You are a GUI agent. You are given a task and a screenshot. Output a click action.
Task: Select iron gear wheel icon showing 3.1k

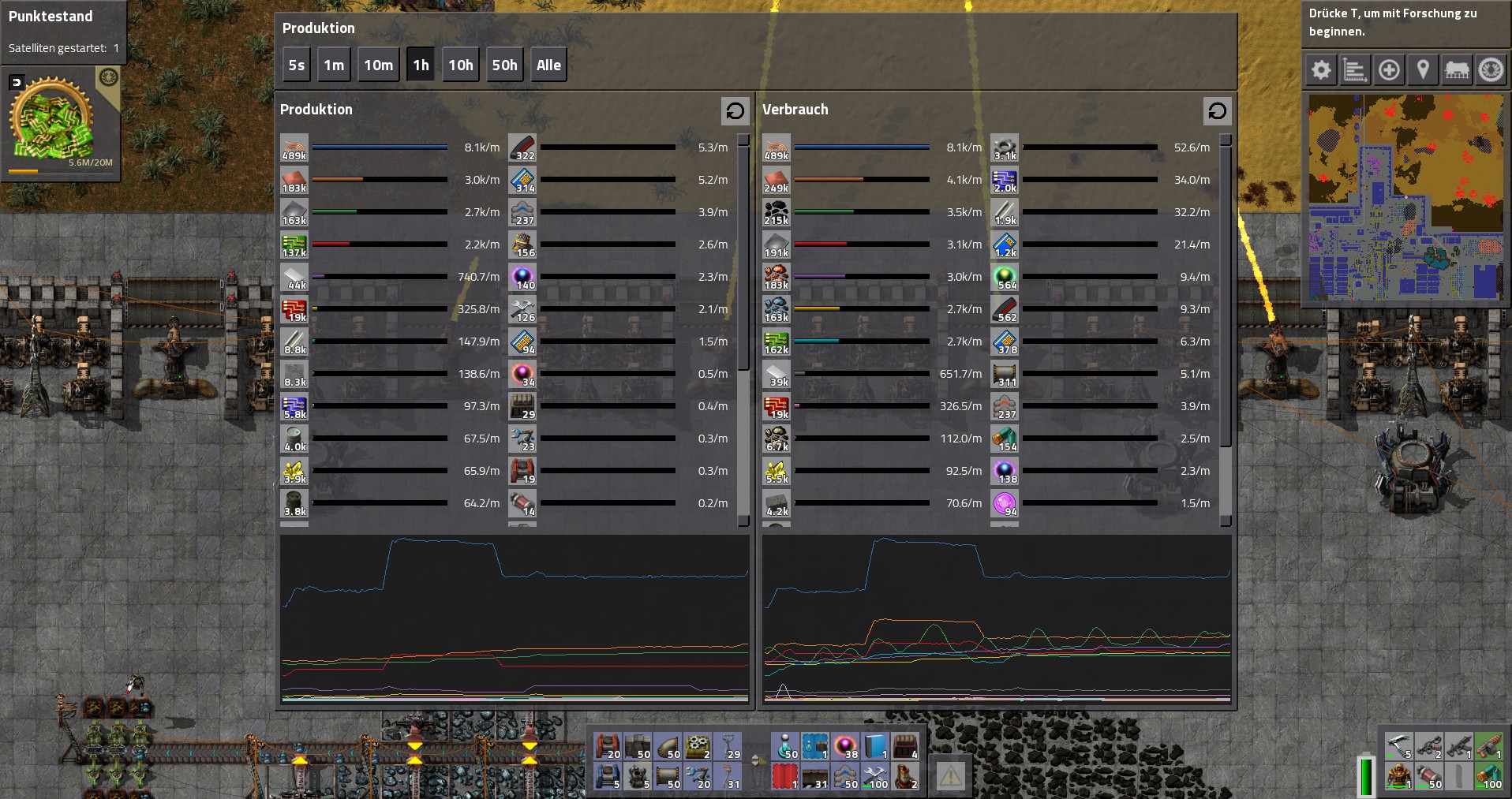(x=1005, y=147)
